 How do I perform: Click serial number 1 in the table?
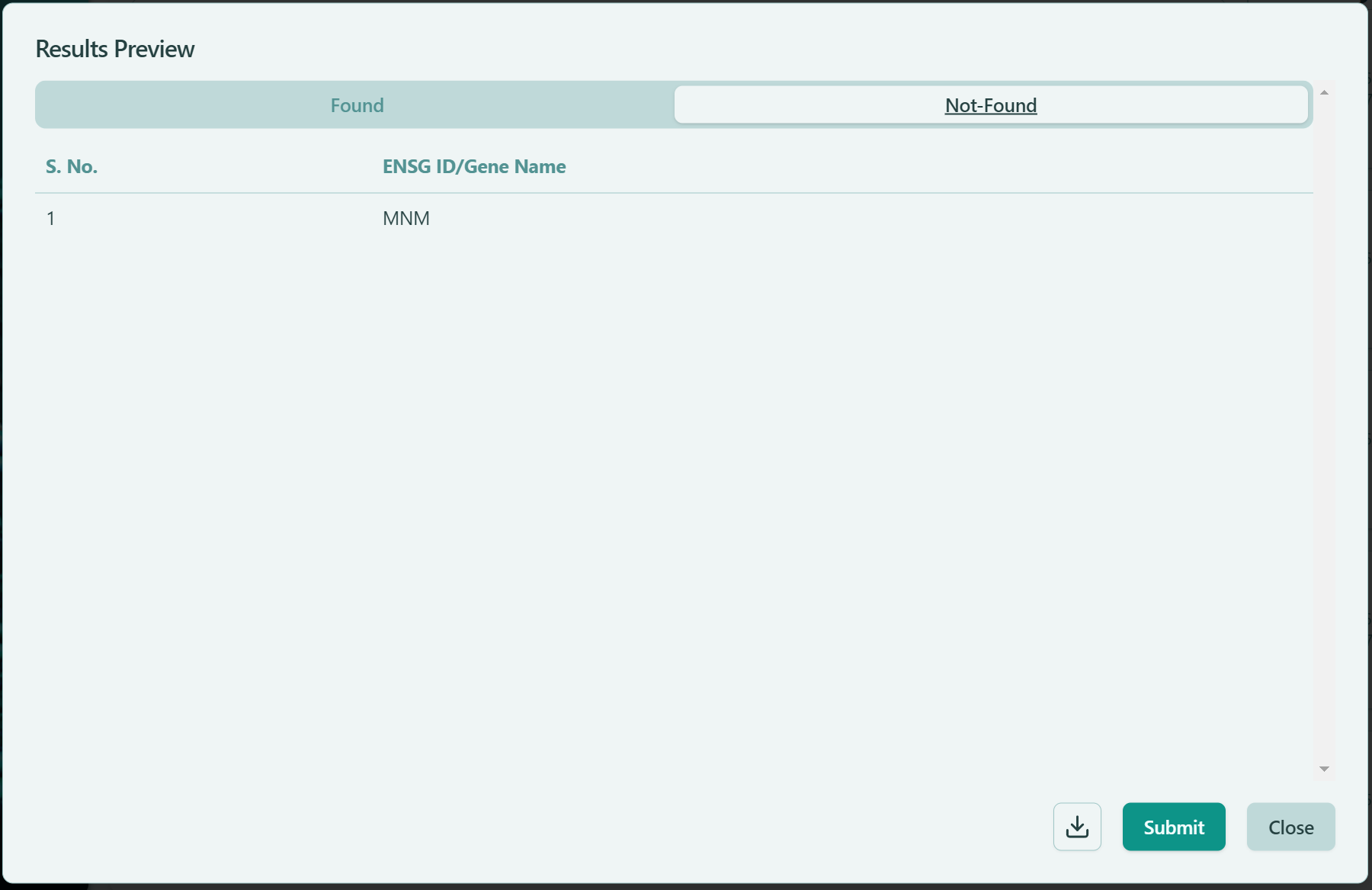click(51, 219)
